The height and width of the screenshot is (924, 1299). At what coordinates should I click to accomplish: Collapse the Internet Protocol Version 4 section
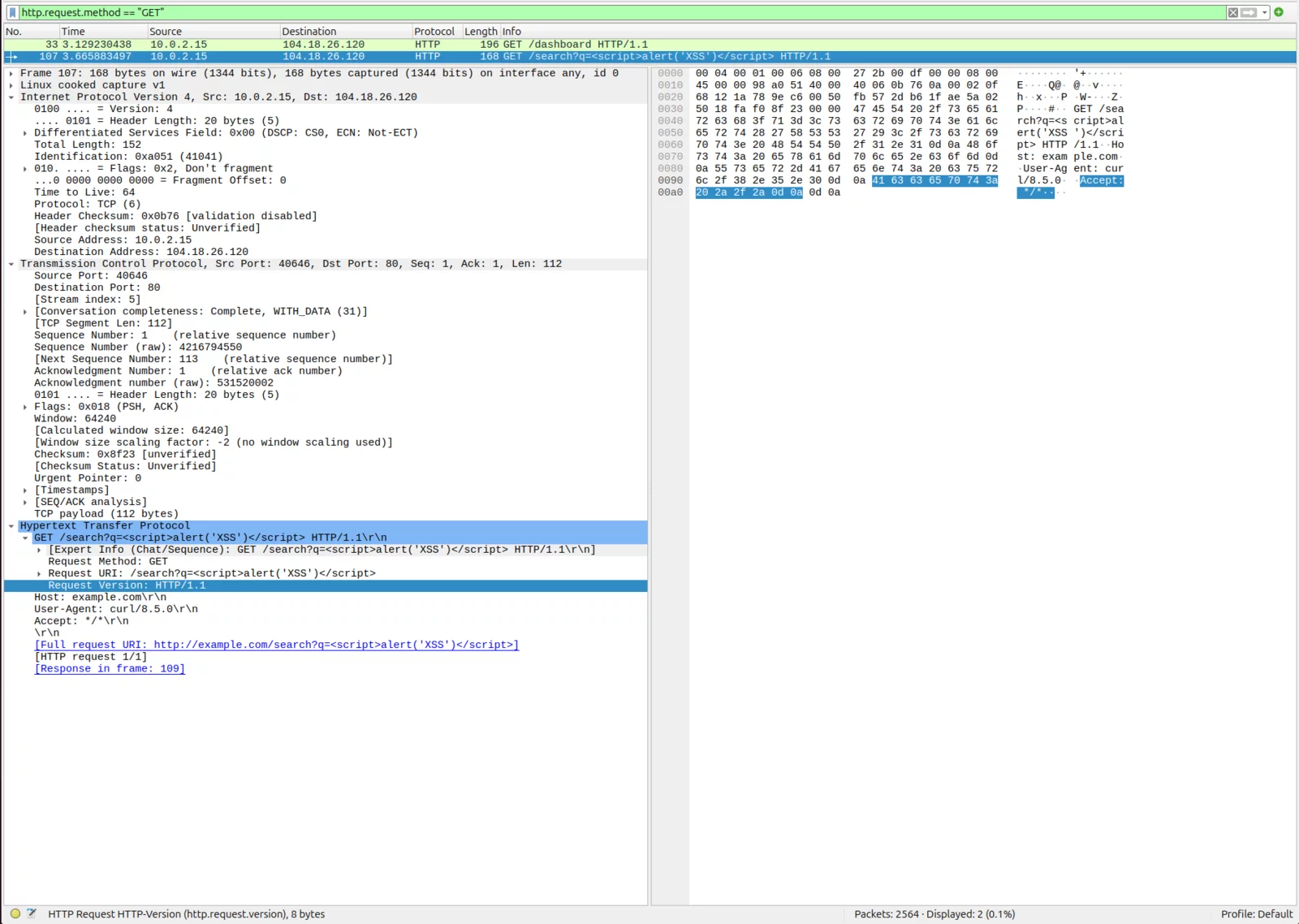coord(11,97)
